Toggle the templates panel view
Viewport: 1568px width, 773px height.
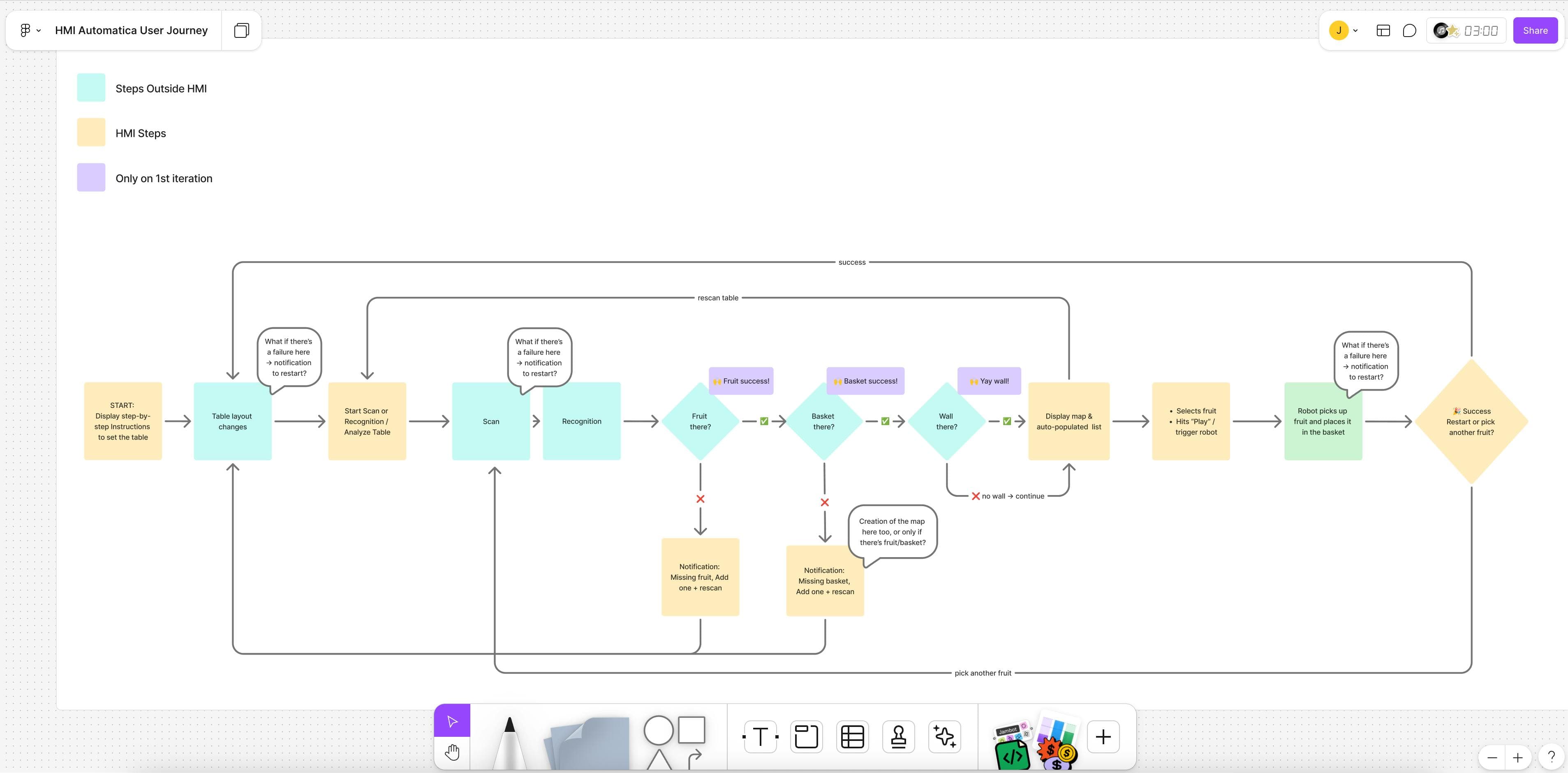[x=1383, y=30]
